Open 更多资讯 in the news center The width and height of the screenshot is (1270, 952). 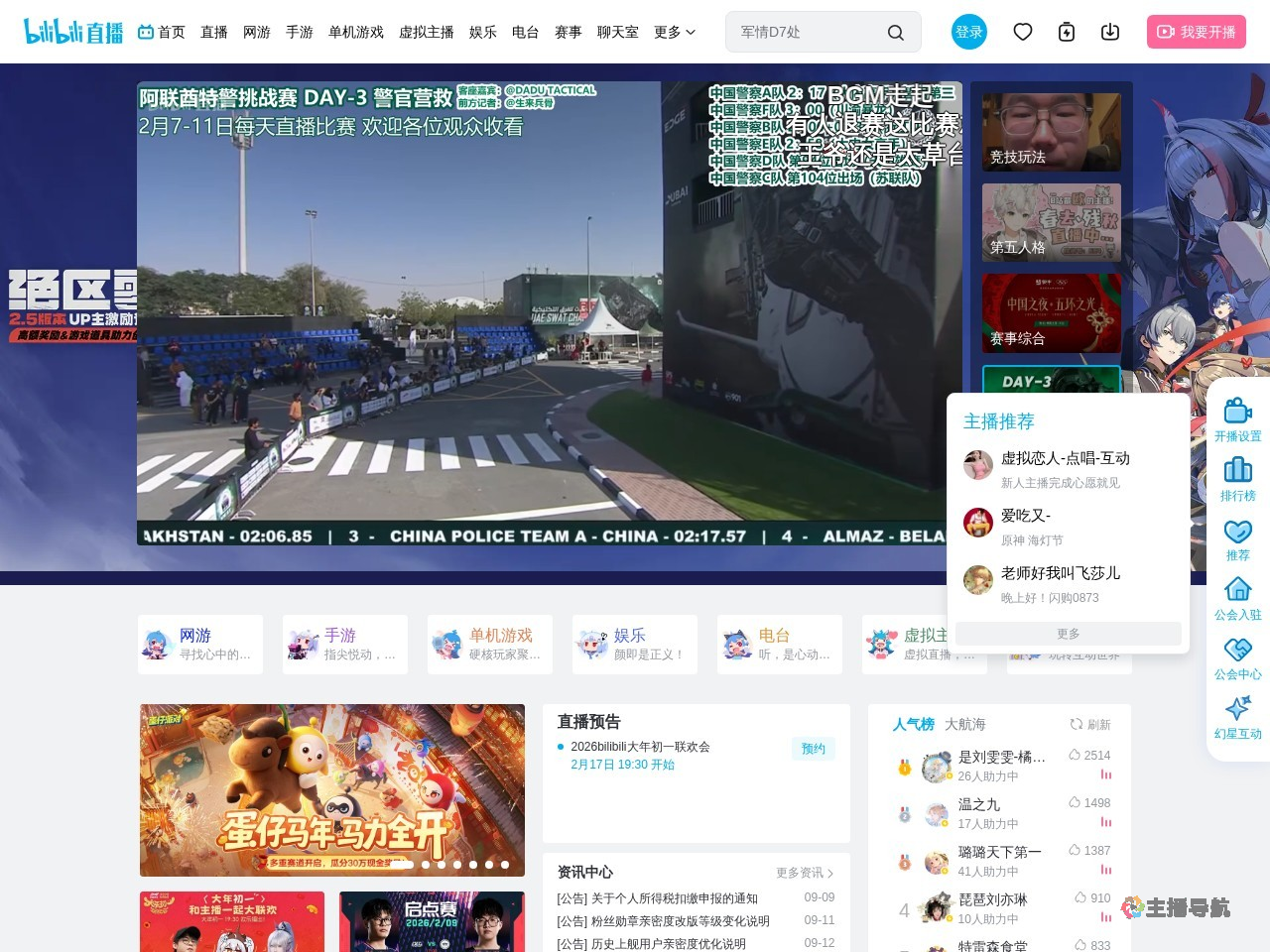804,873
